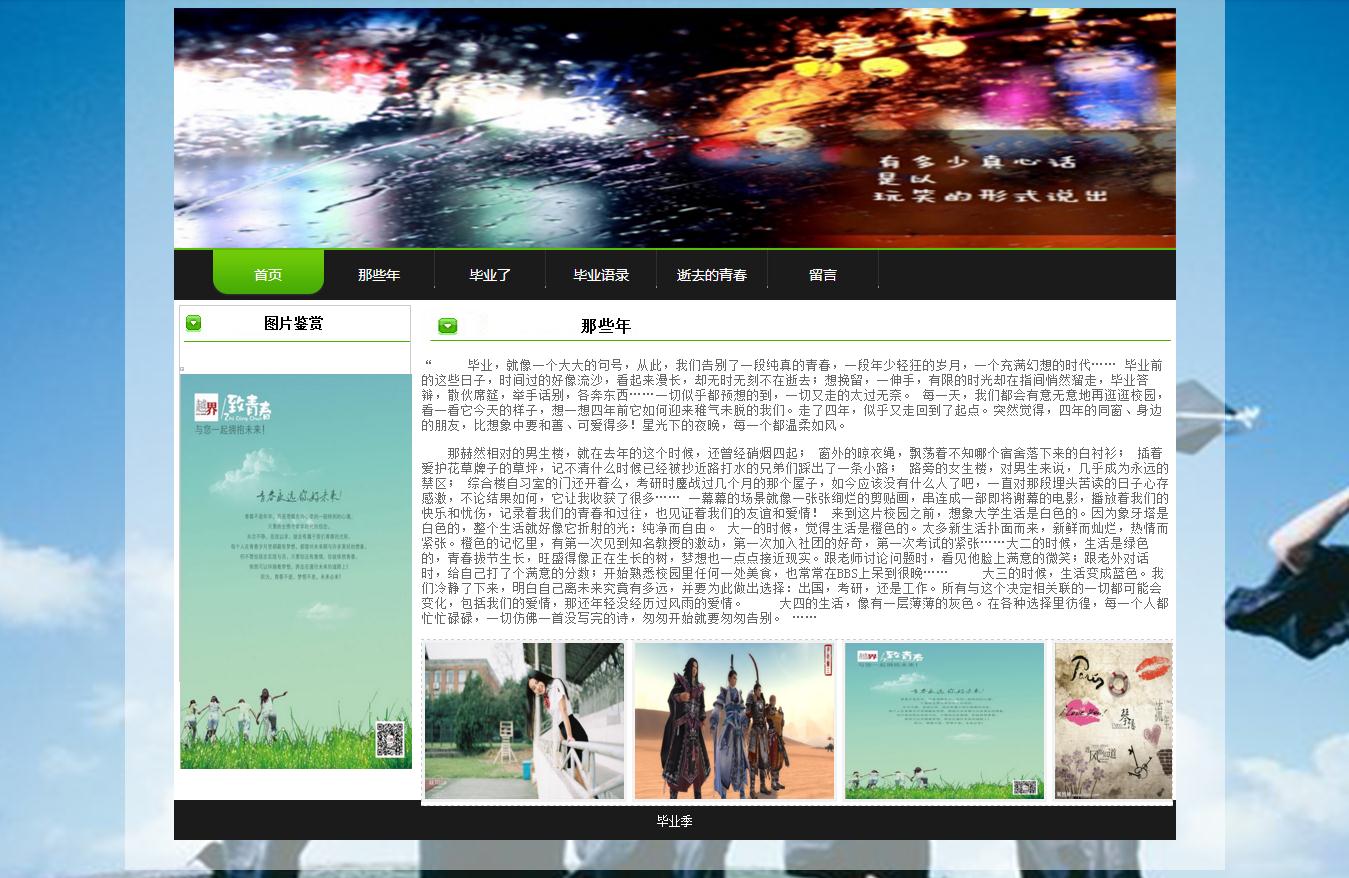
Task: Open the 毕业语录 page
Action: [x=601, y=275]
